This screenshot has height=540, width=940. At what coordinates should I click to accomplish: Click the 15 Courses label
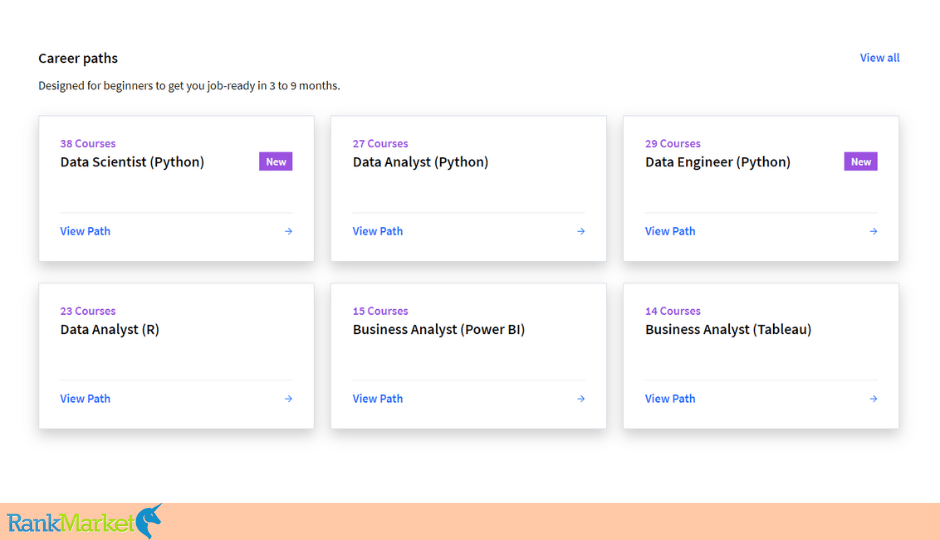pyautogui.click(x=380, y=311)
